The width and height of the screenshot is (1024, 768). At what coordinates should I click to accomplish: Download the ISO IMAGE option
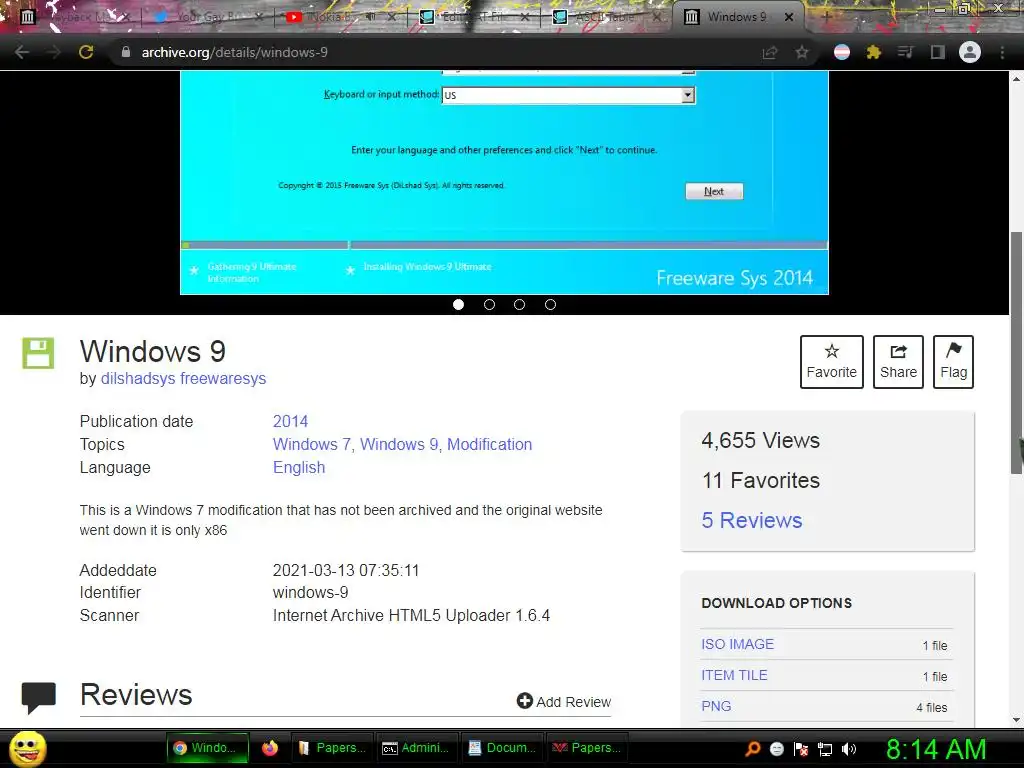(737, 644)
